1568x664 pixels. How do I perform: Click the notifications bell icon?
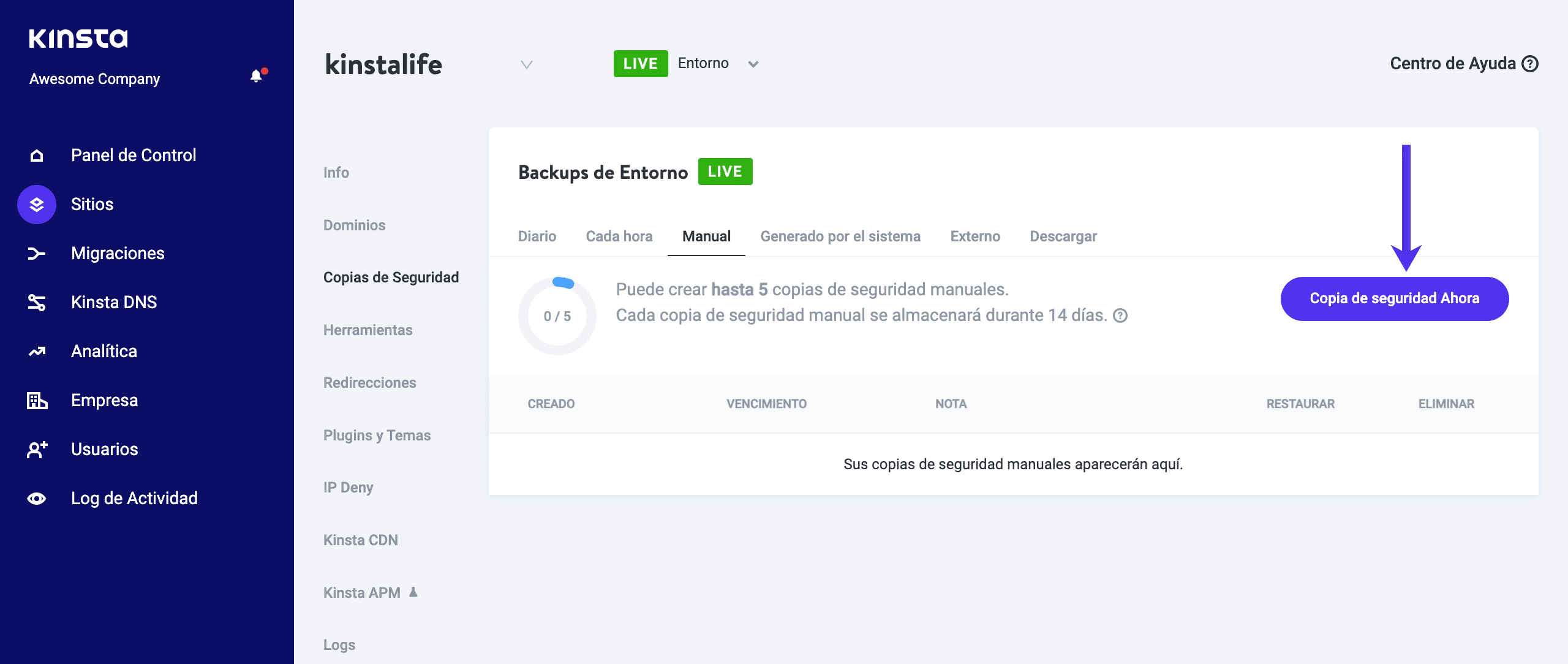point(257,76)
